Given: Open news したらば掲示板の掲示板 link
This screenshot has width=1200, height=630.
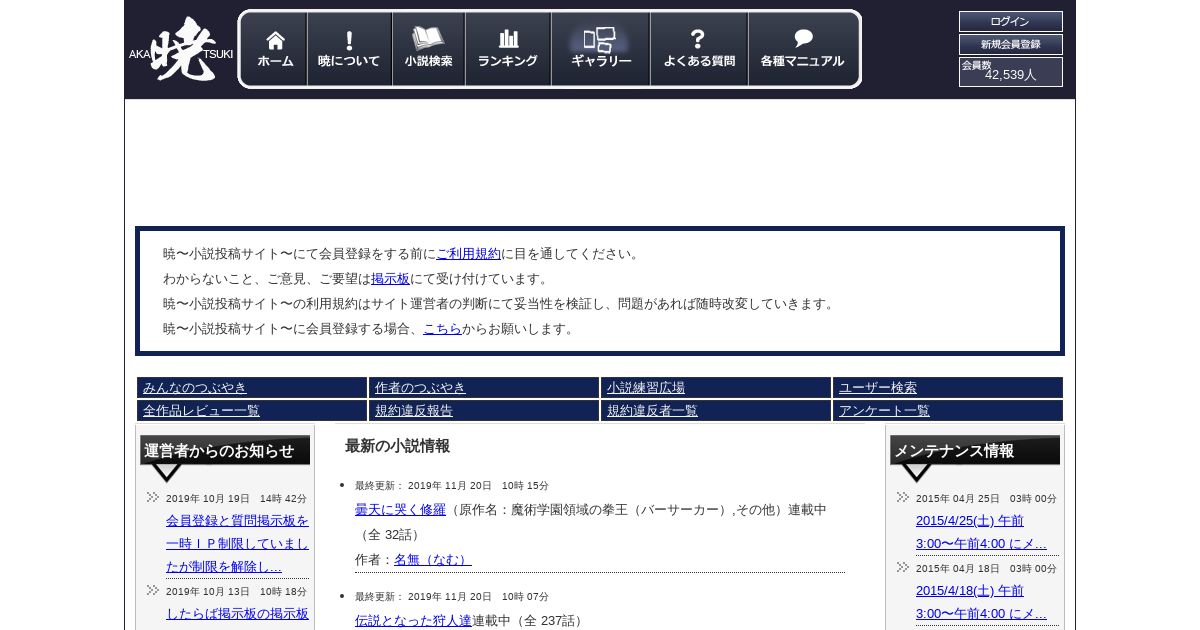Looking at the screenshot, I should [237, 614].
